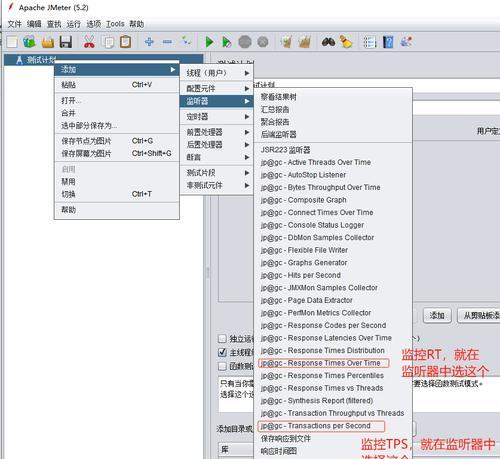Expand the 测试片段 submenu
This screenshot has height=459, width=500.
217,173
